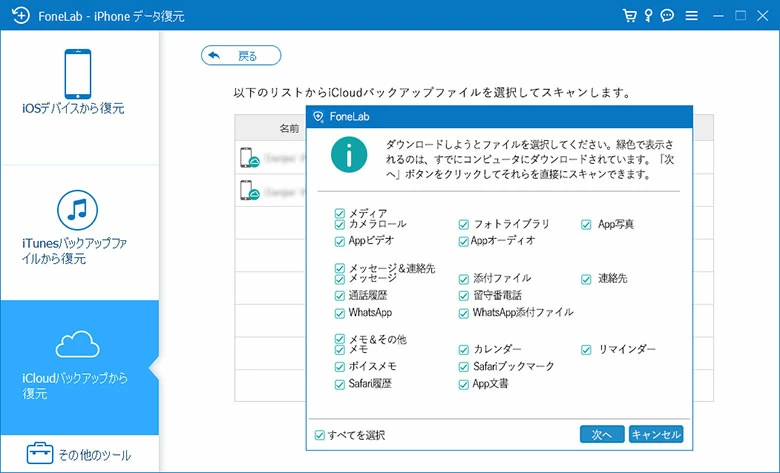Toggle the メモ＆その他 group checkbox
Image resolution: width=780 pixels, height=473 pixels.
pos(341,339)
